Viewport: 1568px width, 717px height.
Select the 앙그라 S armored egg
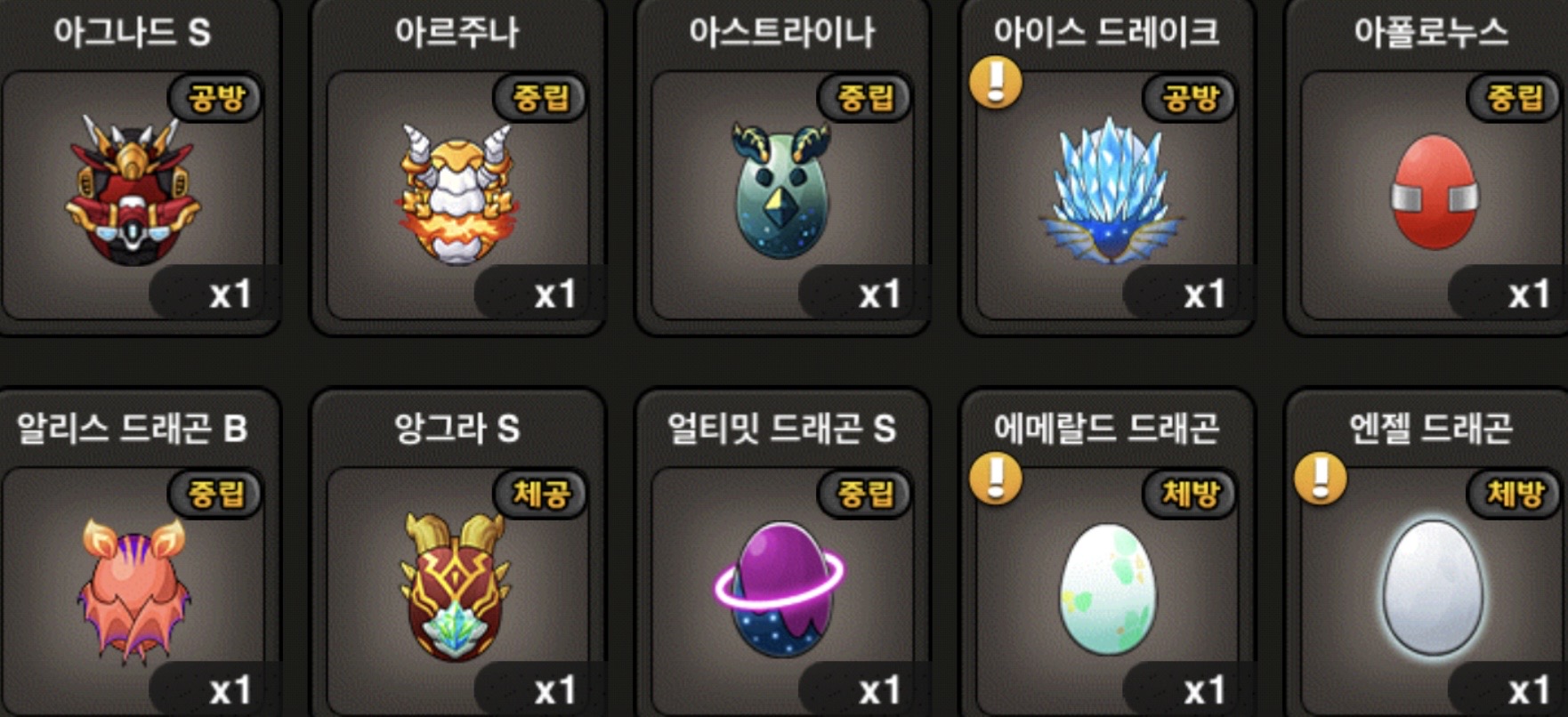(457, 587)
